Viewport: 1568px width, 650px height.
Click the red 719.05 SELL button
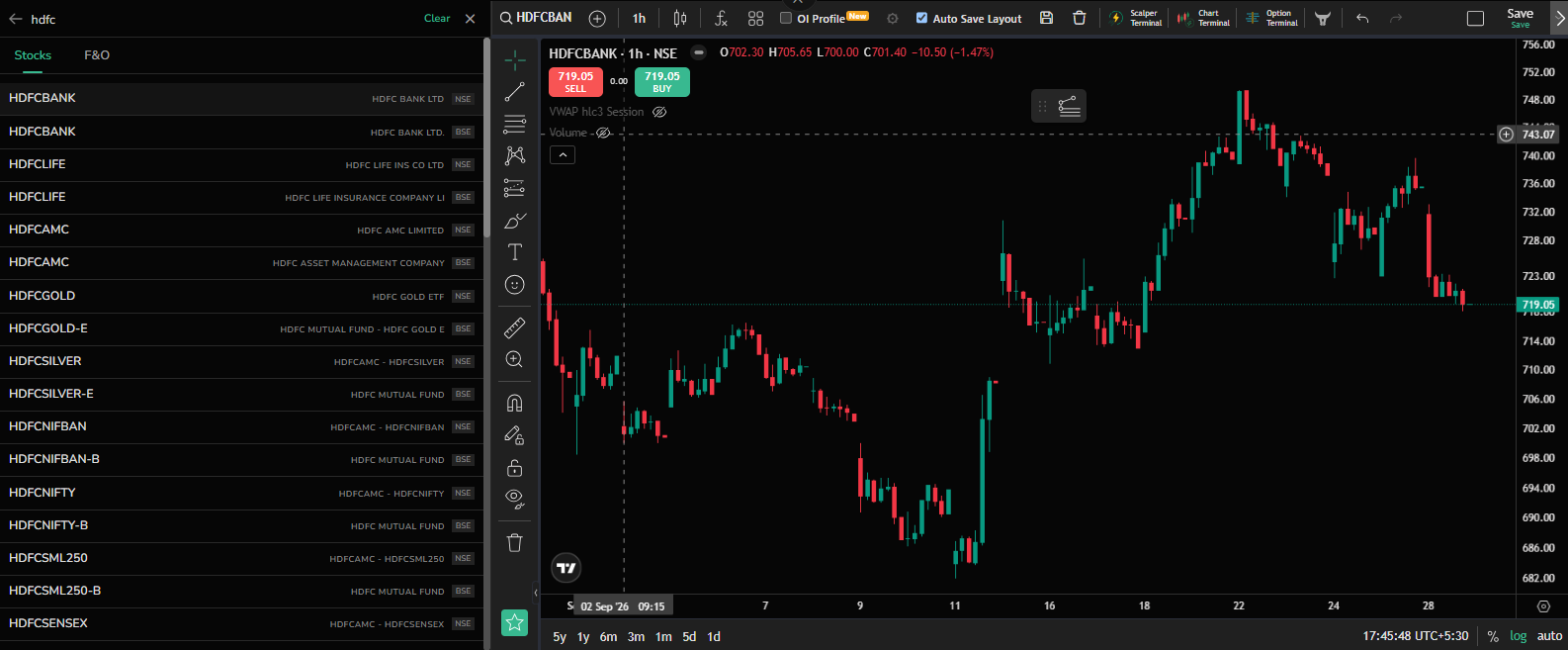coord(575,81)
